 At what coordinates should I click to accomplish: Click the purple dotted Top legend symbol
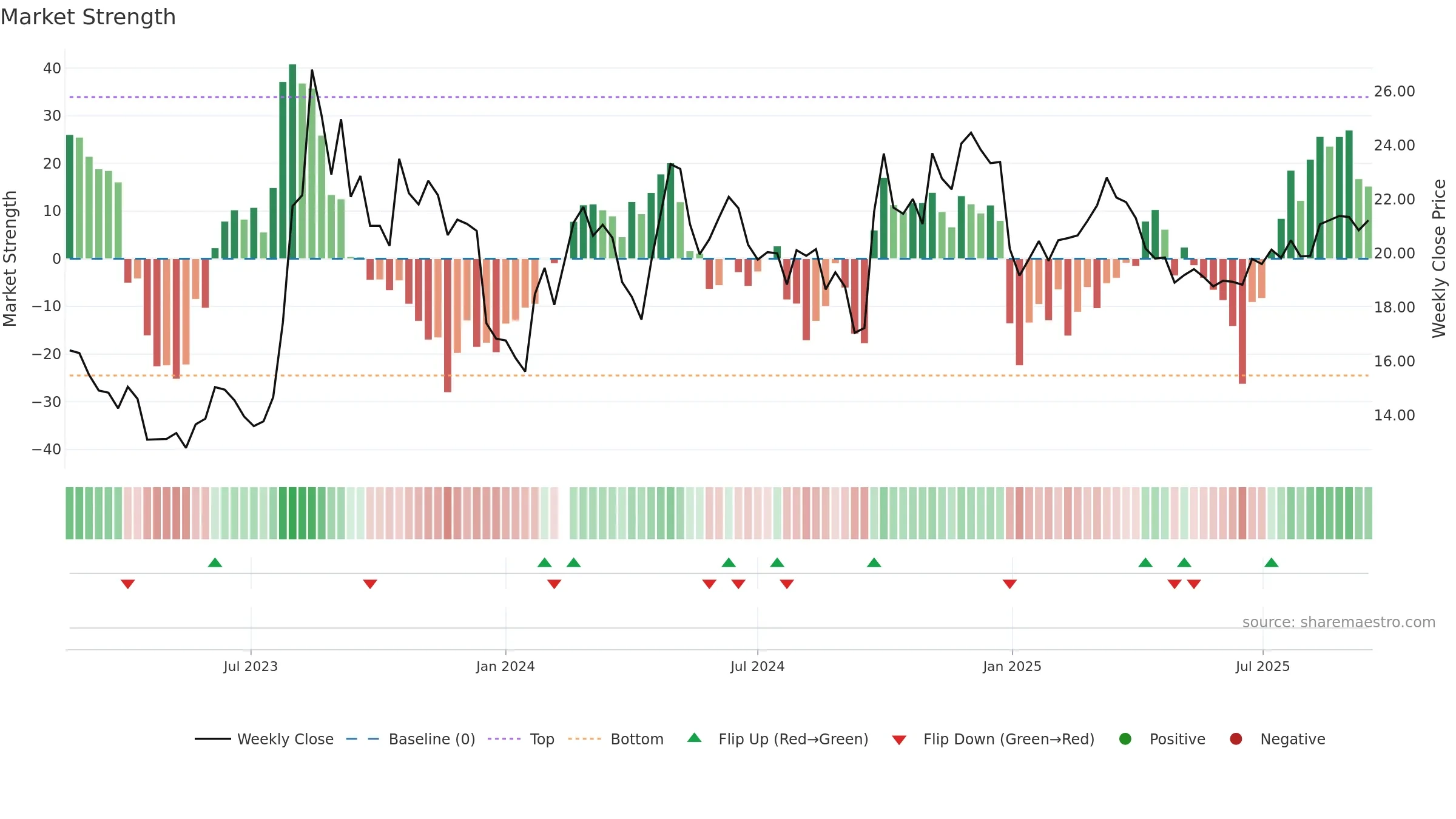(x=504, y=739)
